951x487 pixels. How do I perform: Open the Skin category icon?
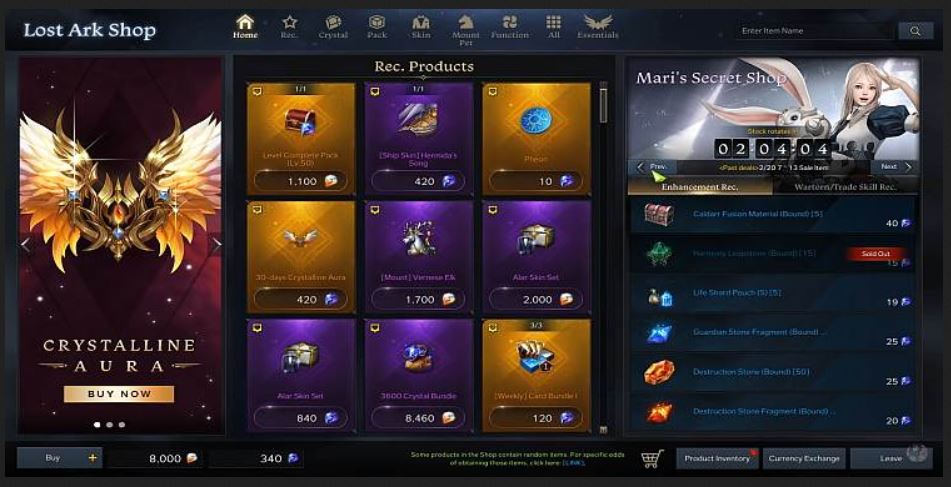pyautogui.click(x=421, y=23)
